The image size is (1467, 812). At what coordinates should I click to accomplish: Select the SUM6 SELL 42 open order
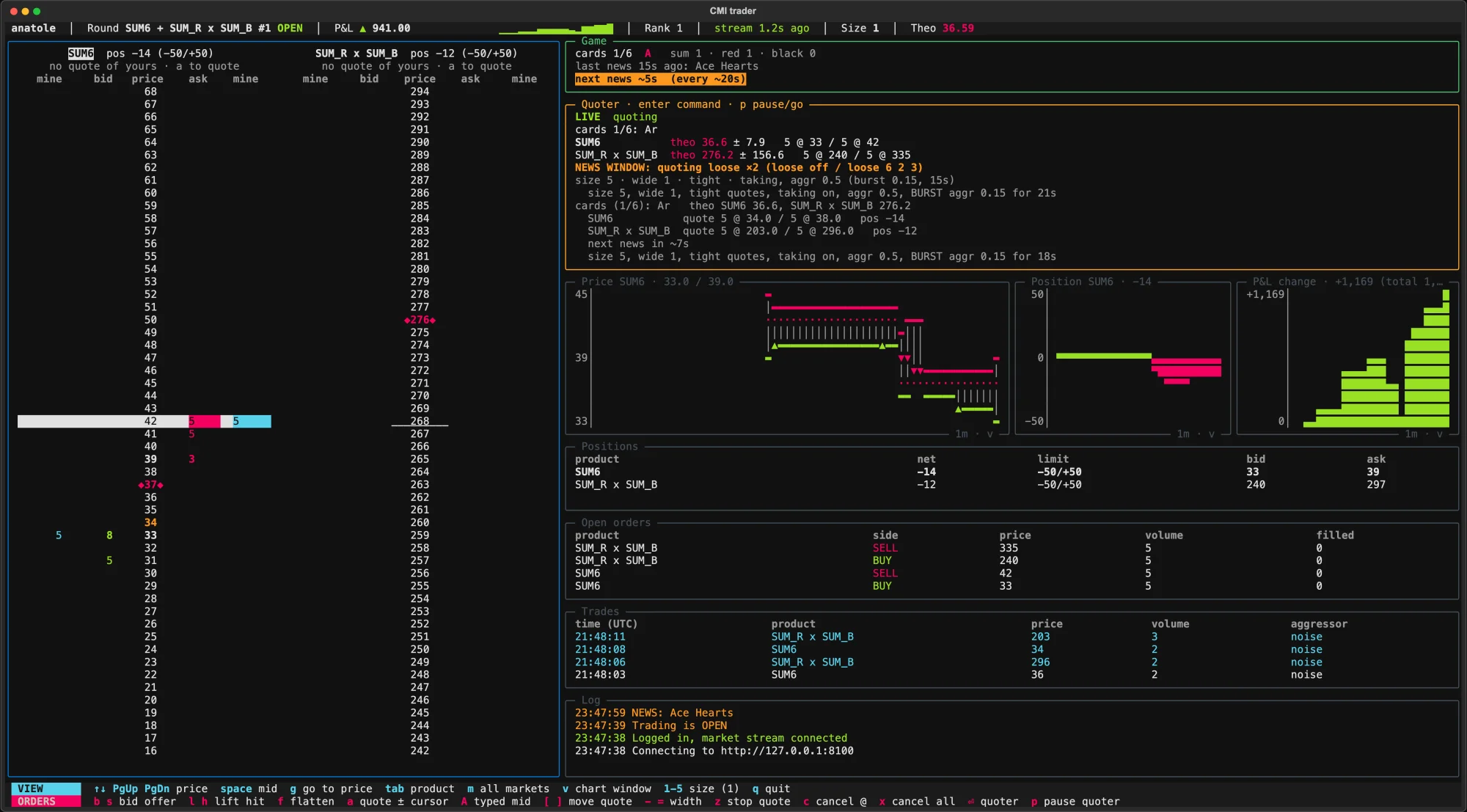point(1012,574)
